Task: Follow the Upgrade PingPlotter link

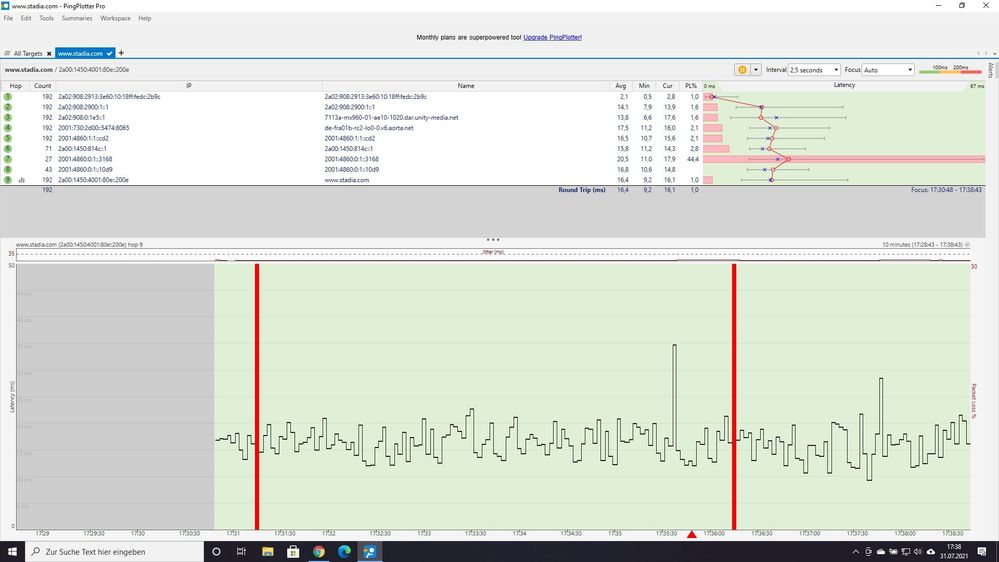Action: click(552, 37)
